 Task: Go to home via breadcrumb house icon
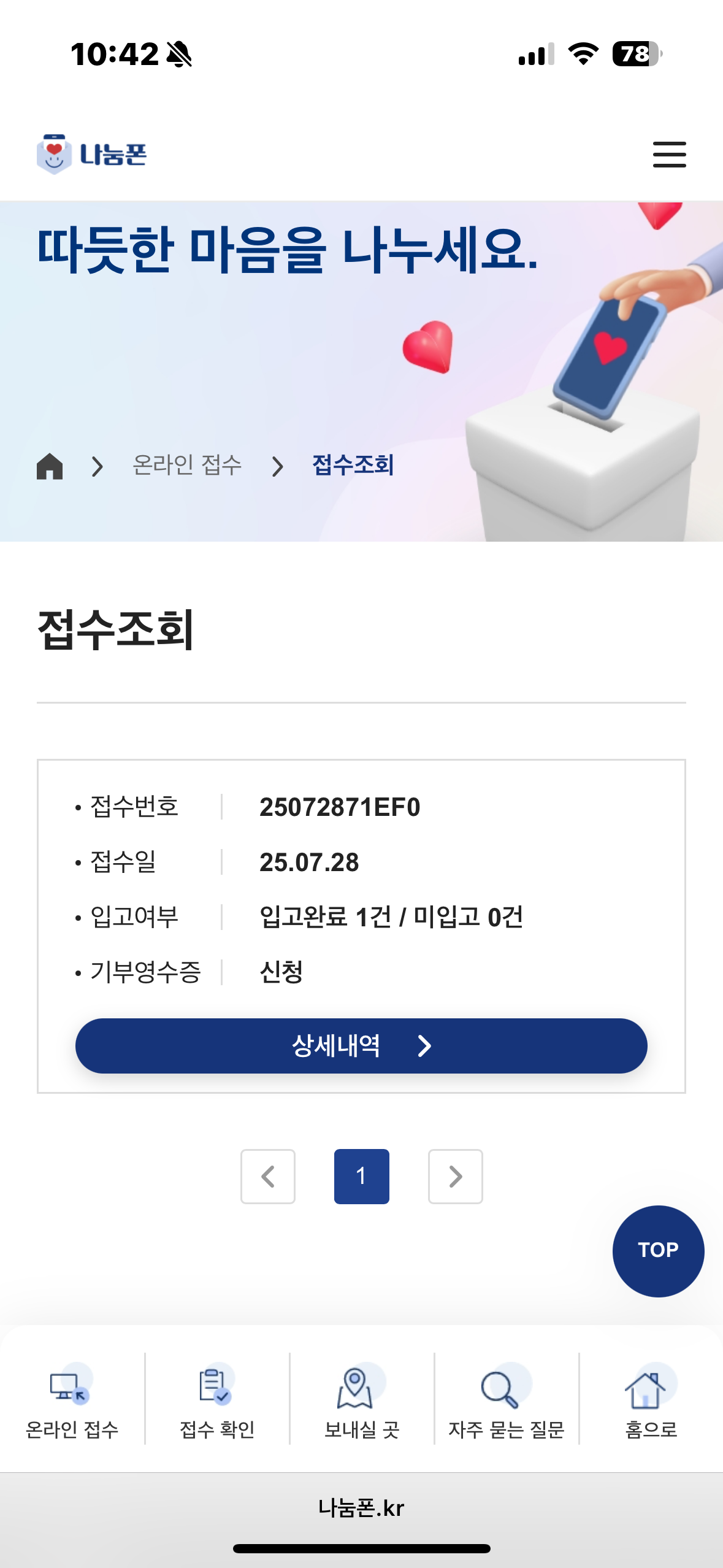[x=50, y=466]
